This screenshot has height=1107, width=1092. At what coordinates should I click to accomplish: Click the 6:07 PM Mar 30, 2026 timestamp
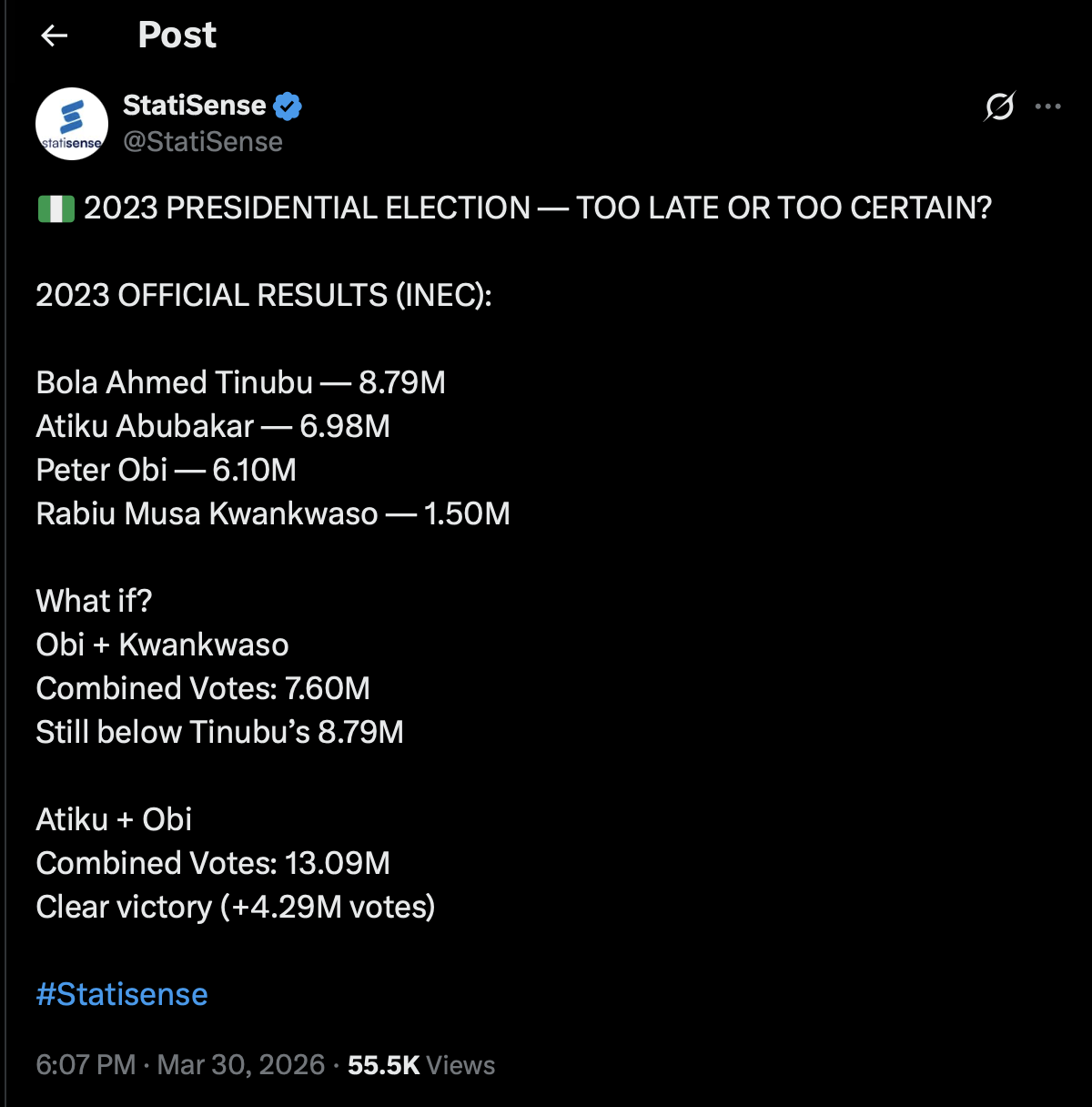tap(180, 1065)
